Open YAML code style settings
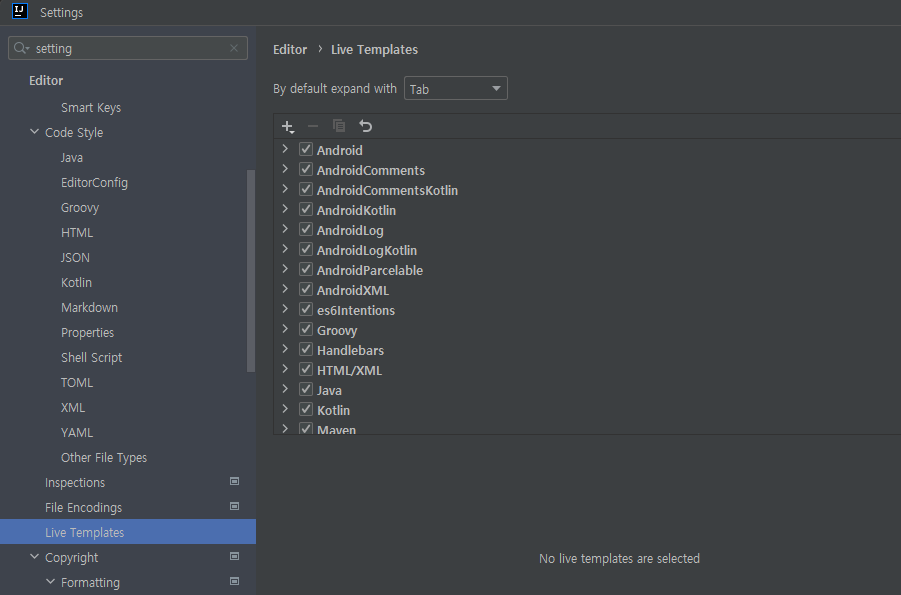The height and width of the screenshot is (595, 901). 77,433
